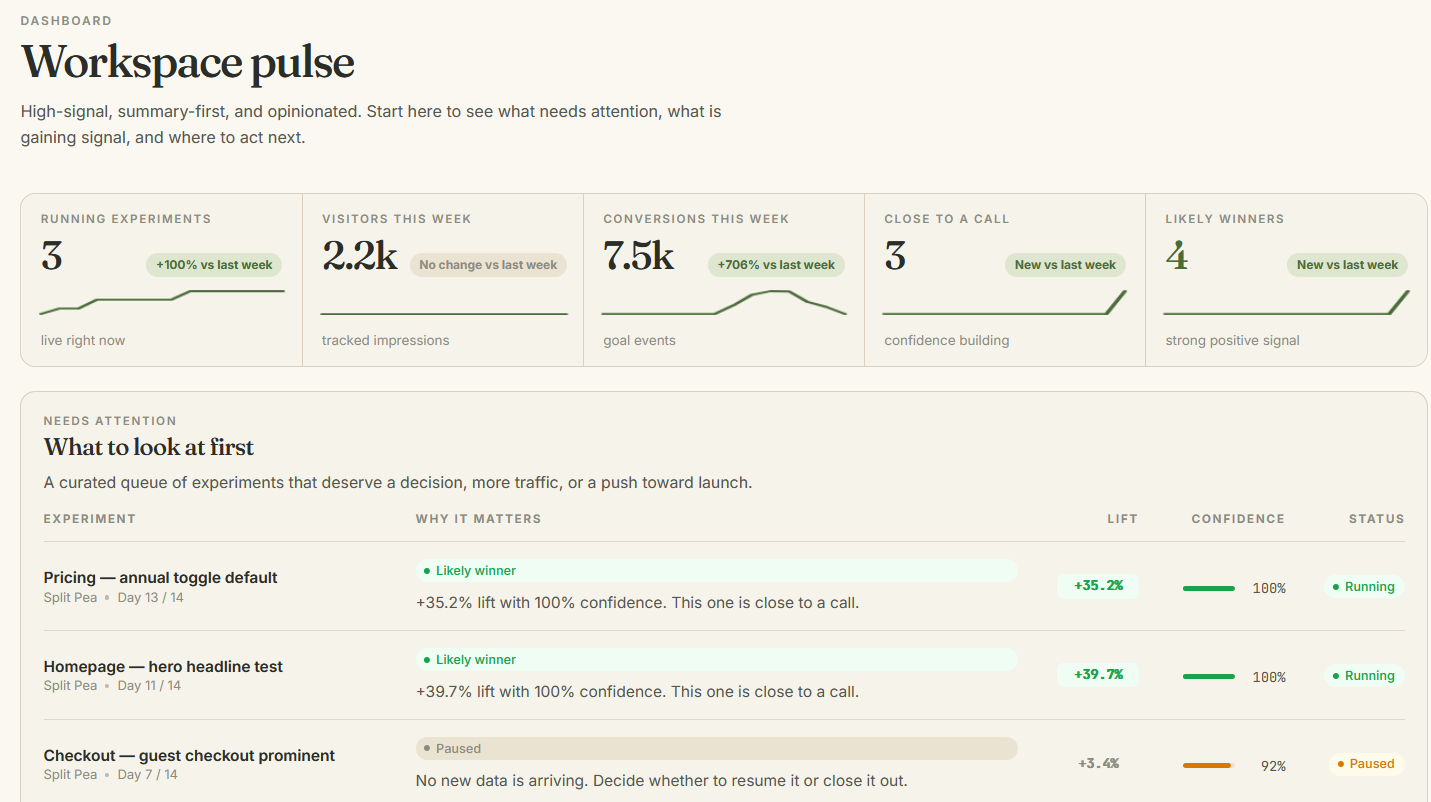Image resolution: width=1431 pixels, height=802 pixels.
Task: Click the Workspace pulse page title
Action: tap(188, 62)
